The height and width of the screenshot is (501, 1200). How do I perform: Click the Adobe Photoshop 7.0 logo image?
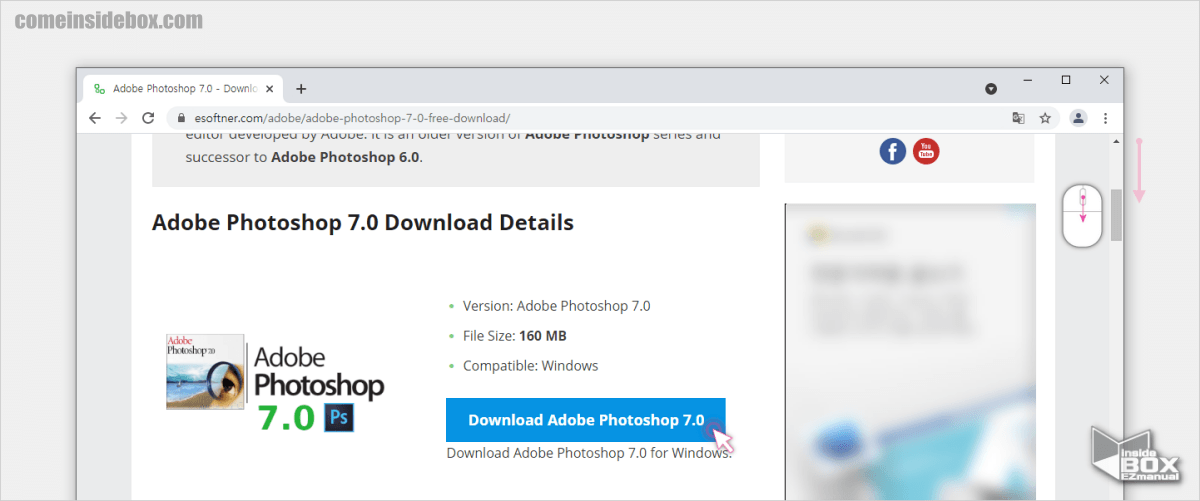point(275,384)
